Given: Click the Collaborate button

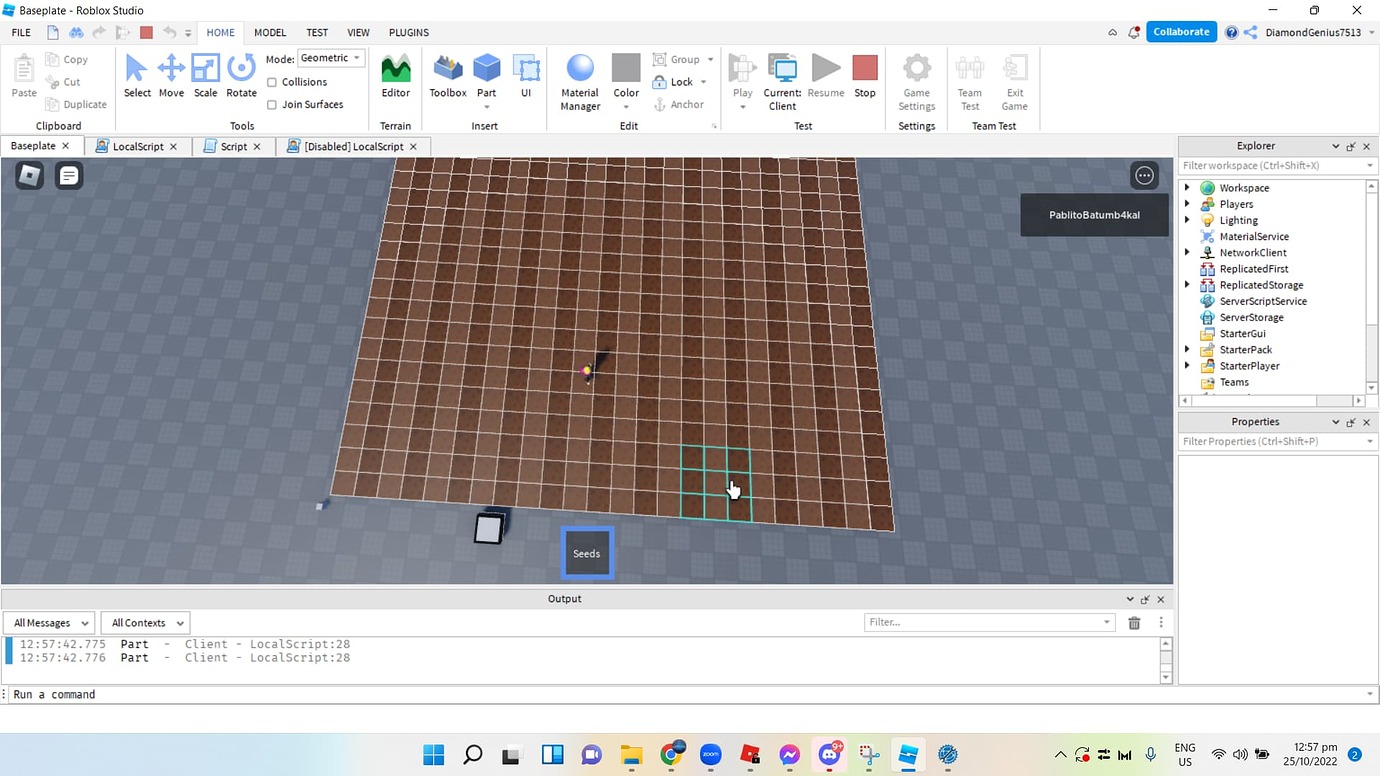Looking at the screenshot, I should pos(1181,32).
